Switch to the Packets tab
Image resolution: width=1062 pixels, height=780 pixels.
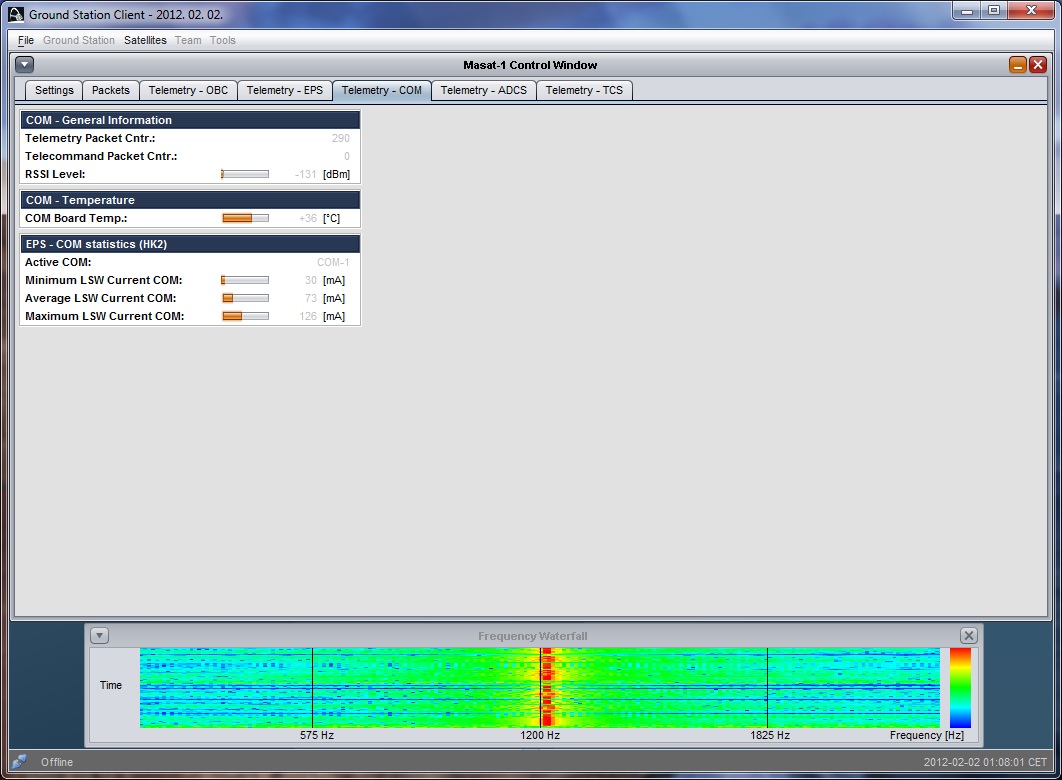(x=110, y=90)
